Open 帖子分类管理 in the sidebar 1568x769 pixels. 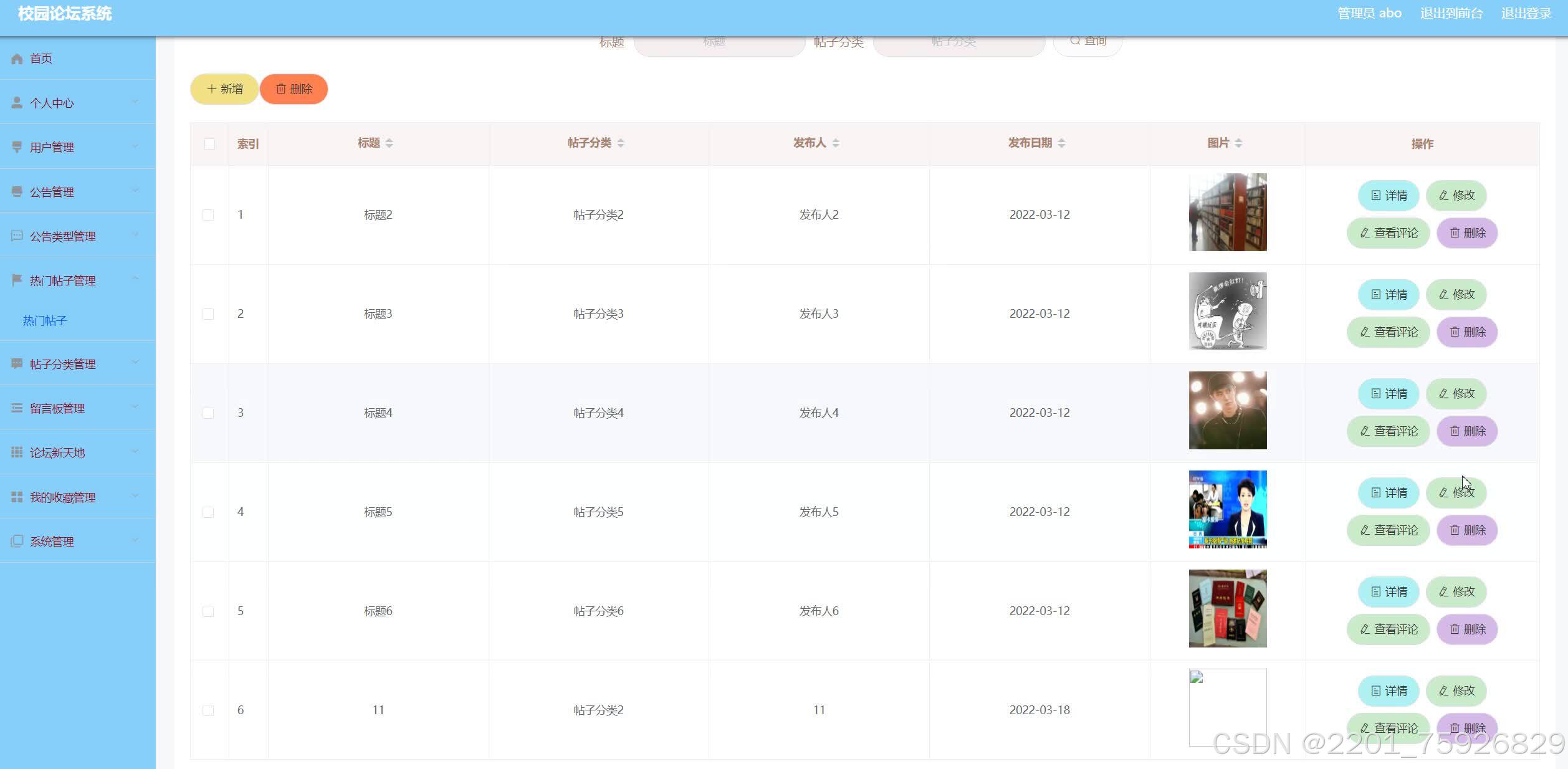[x=62, y=364]
